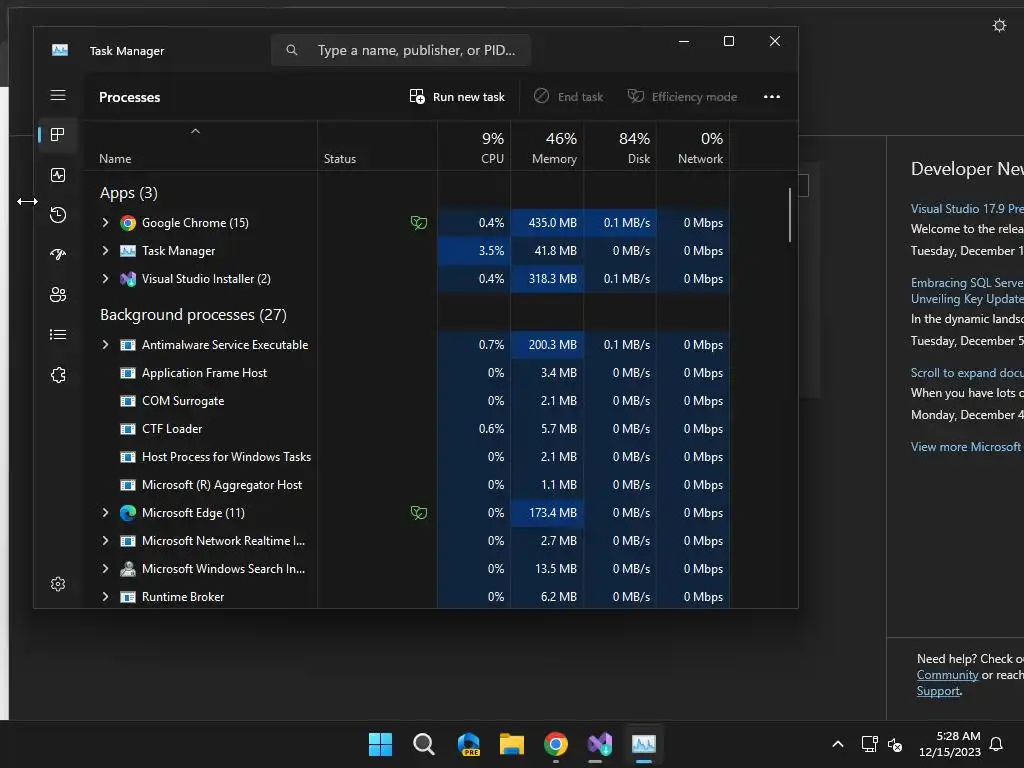Screen dimensions: 1024x768
Task: Open File Explorer from taskbar
Action: (x=512, y=744)
